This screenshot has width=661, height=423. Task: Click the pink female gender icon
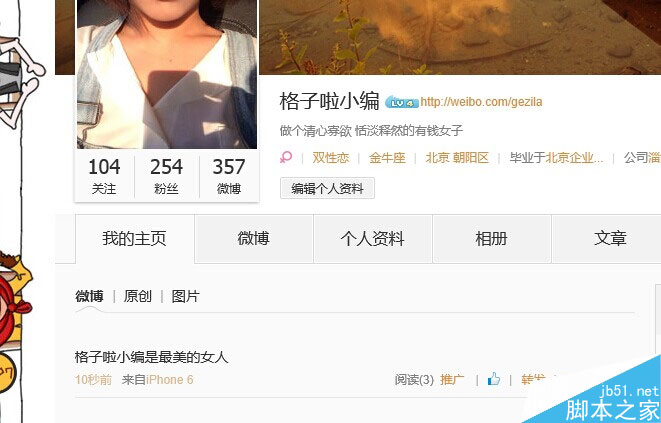pyautogui.click(x=286, y=158)
